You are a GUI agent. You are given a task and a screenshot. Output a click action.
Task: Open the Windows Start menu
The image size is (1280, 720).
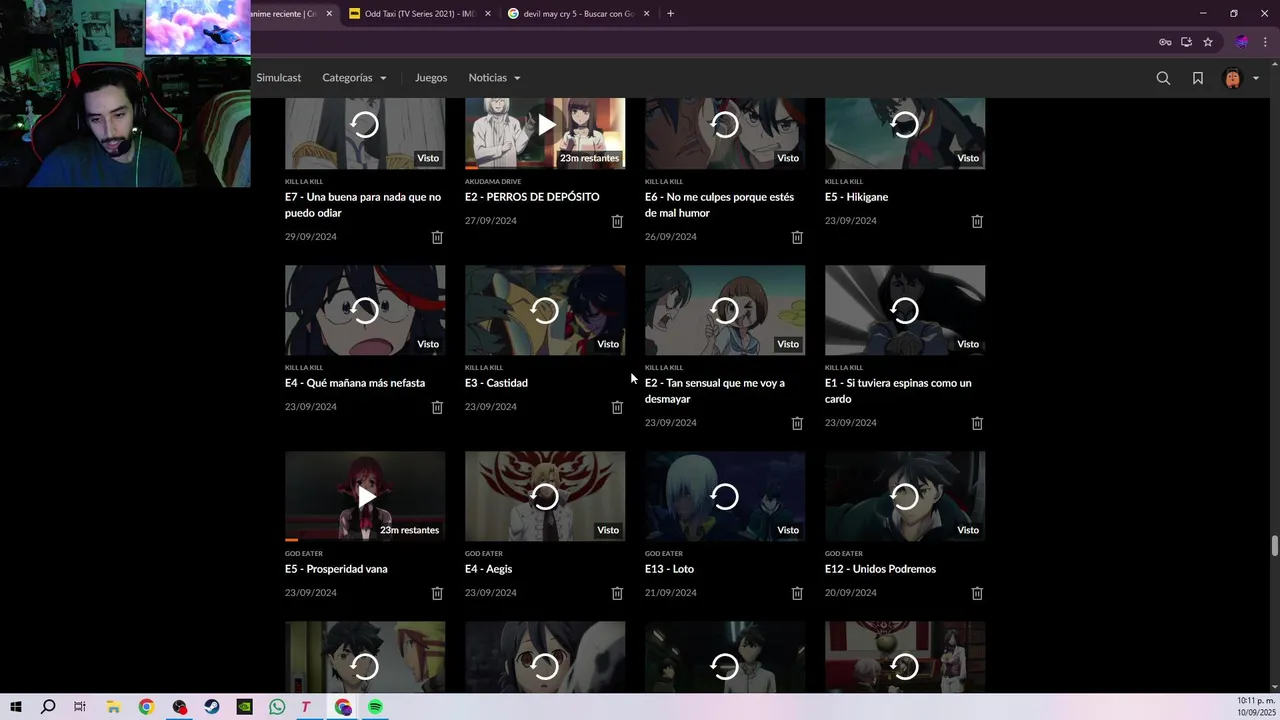point(16,707)
